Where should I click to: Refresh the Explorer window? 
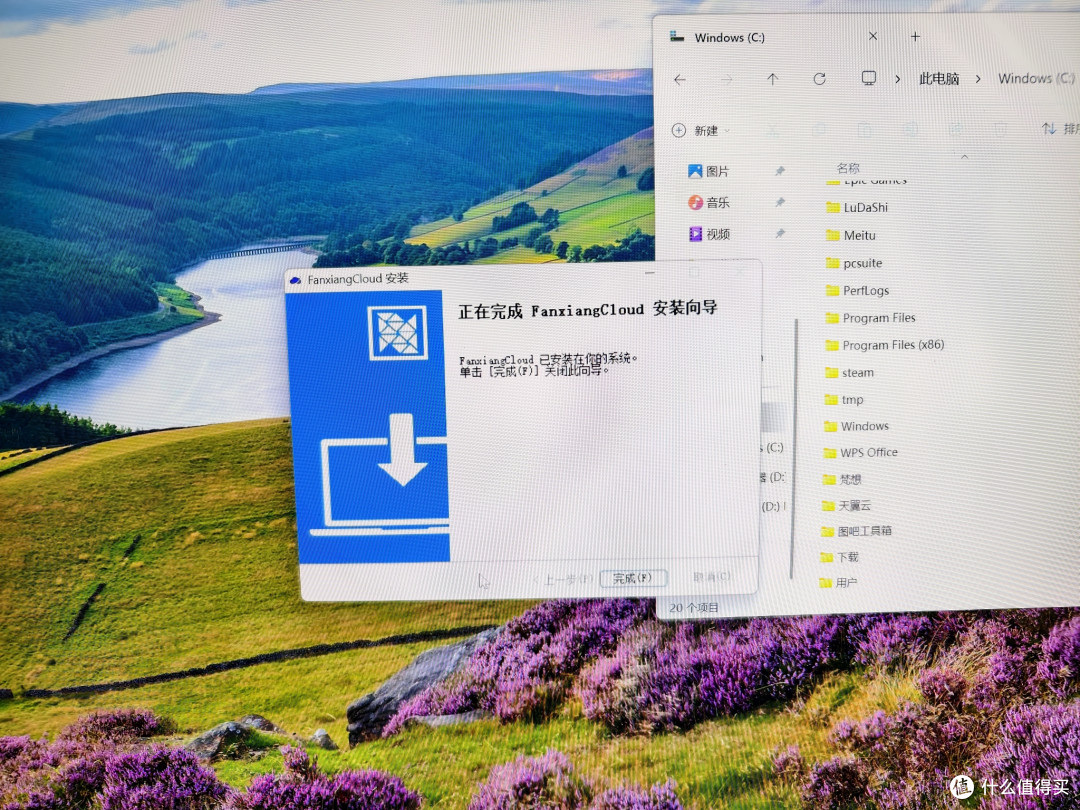[820, 79]
